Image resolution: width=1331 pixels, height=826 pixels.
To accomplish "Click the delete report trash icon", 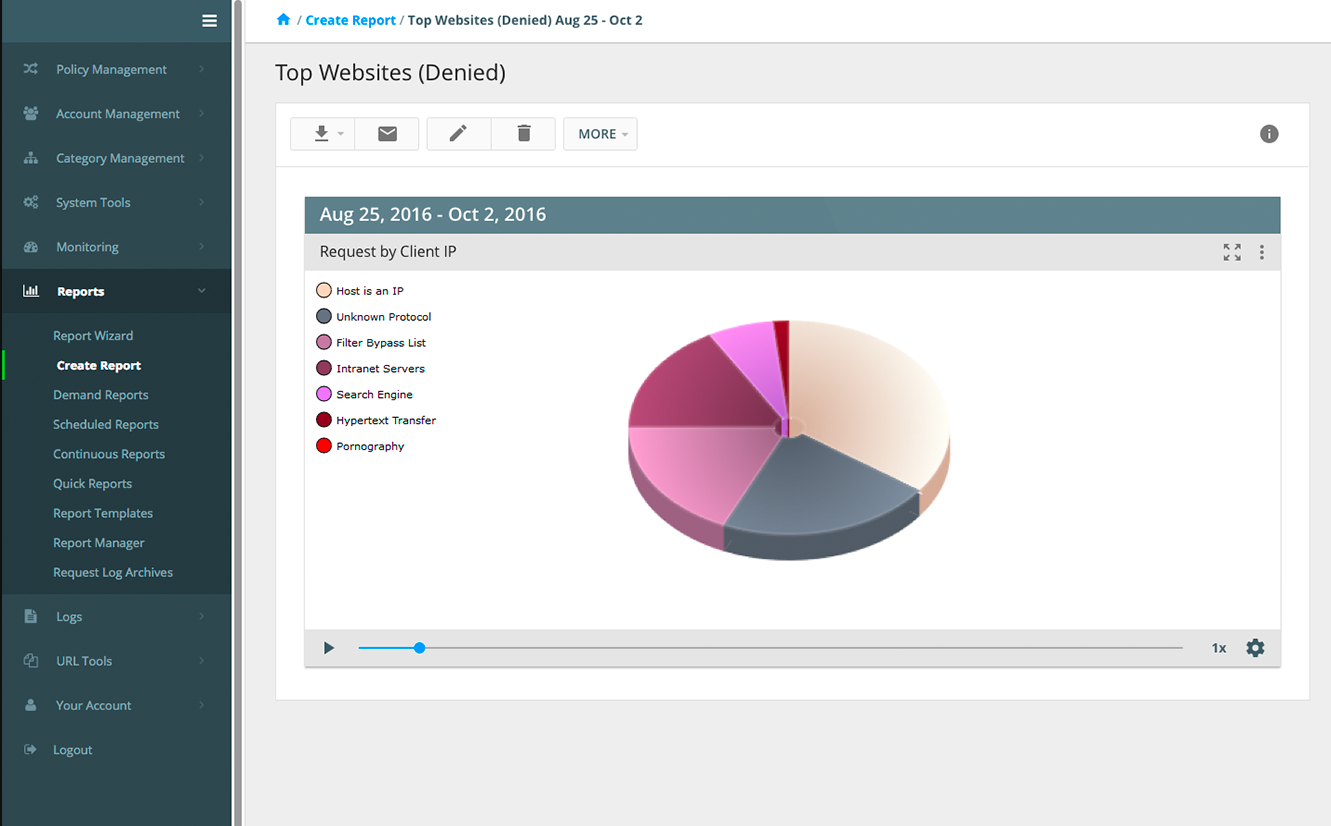I will (523, 133).
